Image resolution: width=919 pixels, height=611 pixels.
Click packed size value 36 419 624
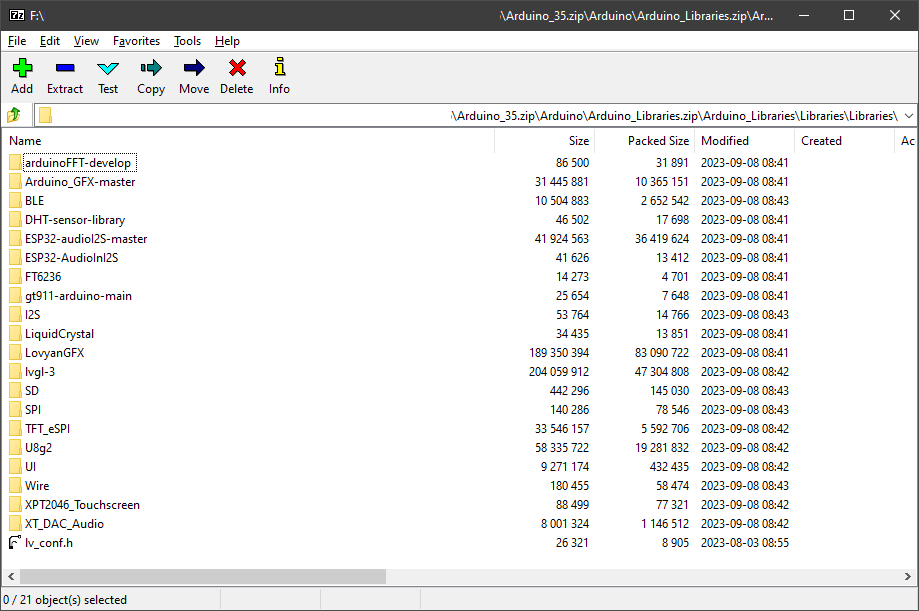tap(662, 239)
